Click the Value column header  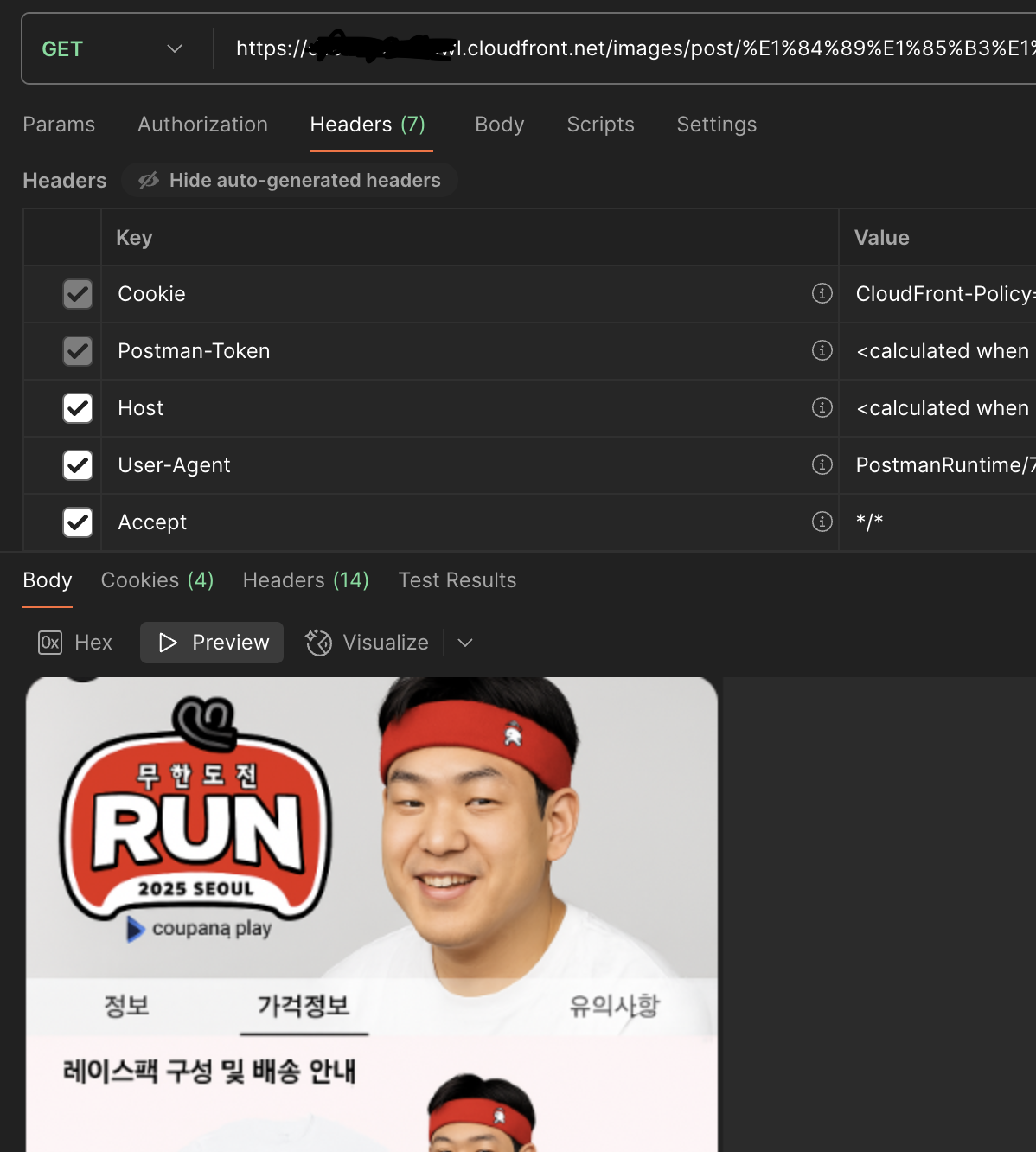[938, 237]
